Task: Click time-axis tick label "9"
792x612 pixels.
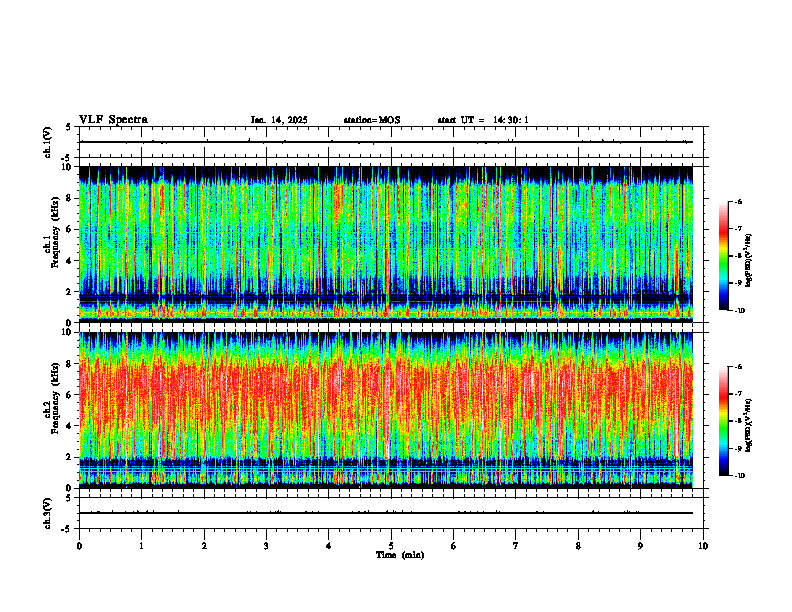Action: [x=640, y=546]
